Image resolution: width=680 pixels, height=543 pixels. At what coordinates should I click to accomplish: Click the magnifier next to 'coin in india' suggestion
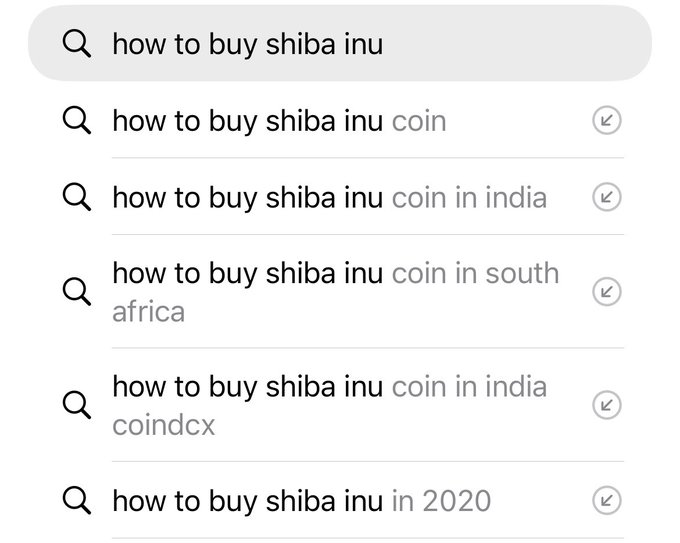coord(76,197)
